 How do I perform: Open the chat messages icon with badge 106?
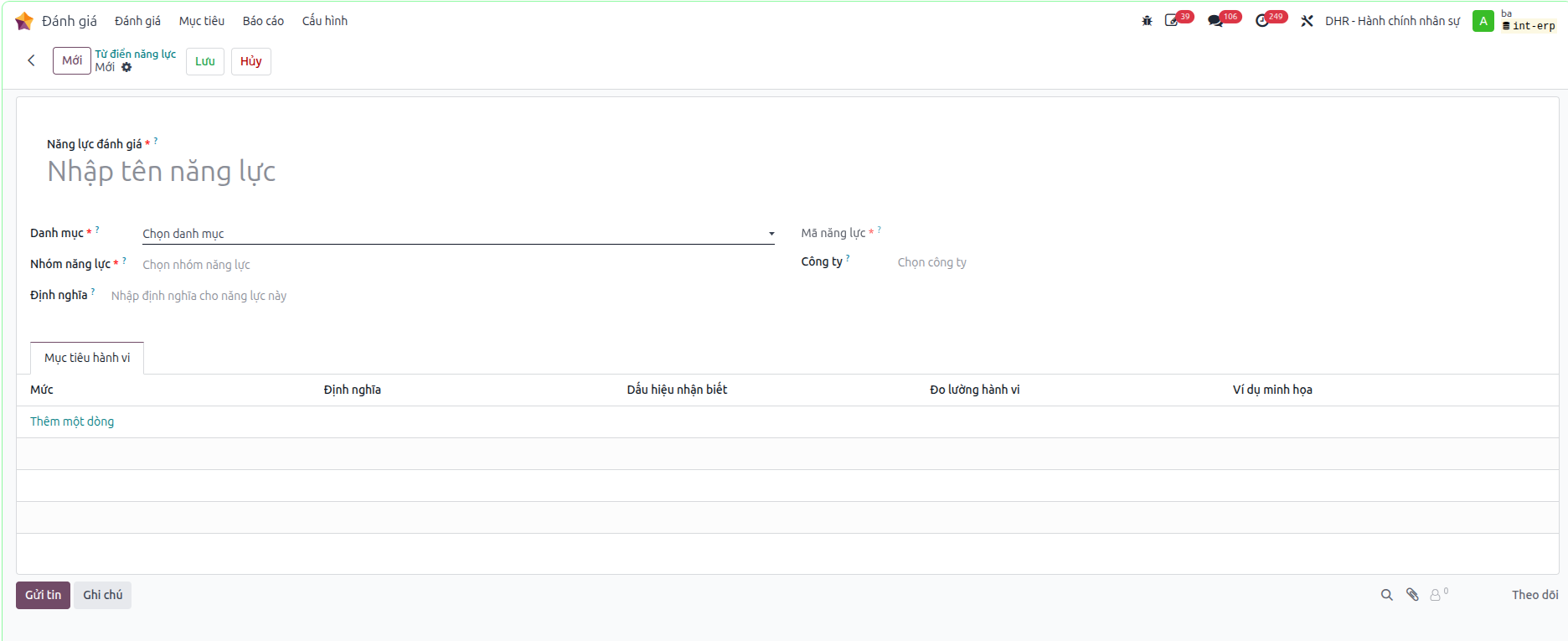(1216, 21)
